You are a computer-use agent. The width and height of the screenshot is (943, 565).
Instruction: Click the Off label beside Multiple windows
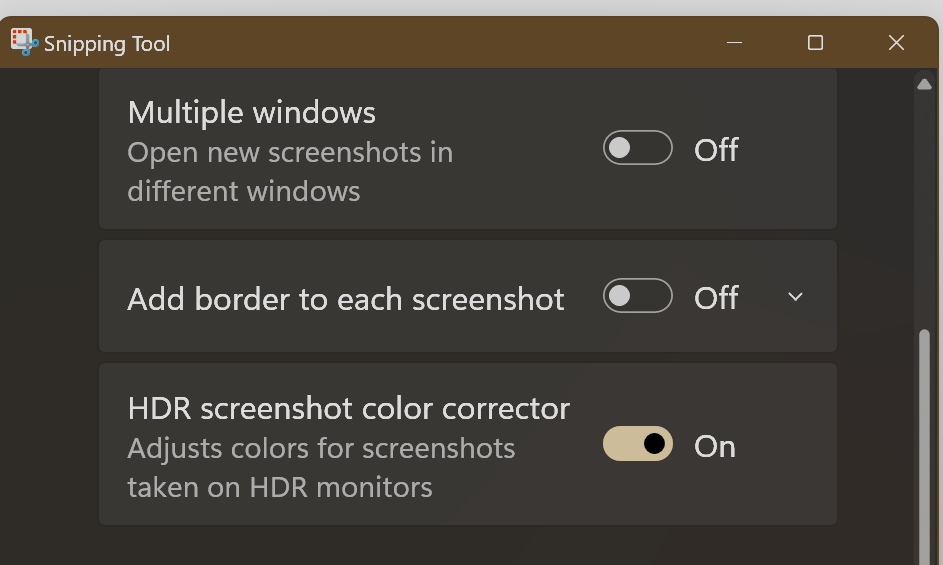(716, 149)
